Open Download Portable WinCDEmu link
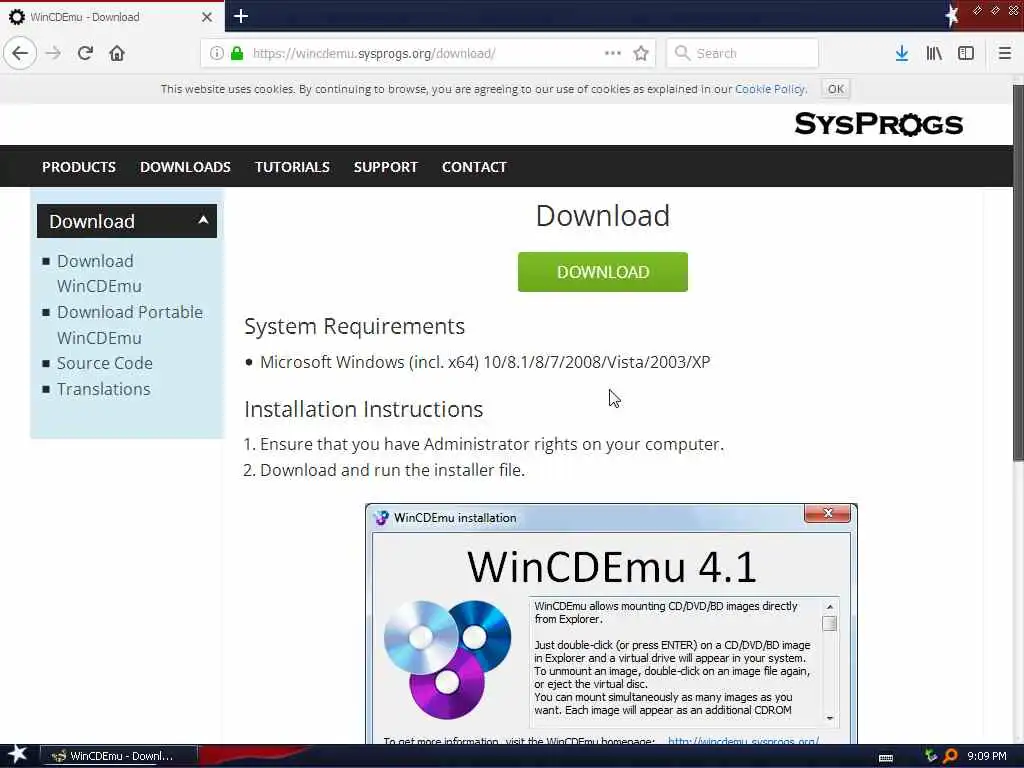The height and width of the screenshot is (768, 1024). pyautogui.click(x=129, y=325)
